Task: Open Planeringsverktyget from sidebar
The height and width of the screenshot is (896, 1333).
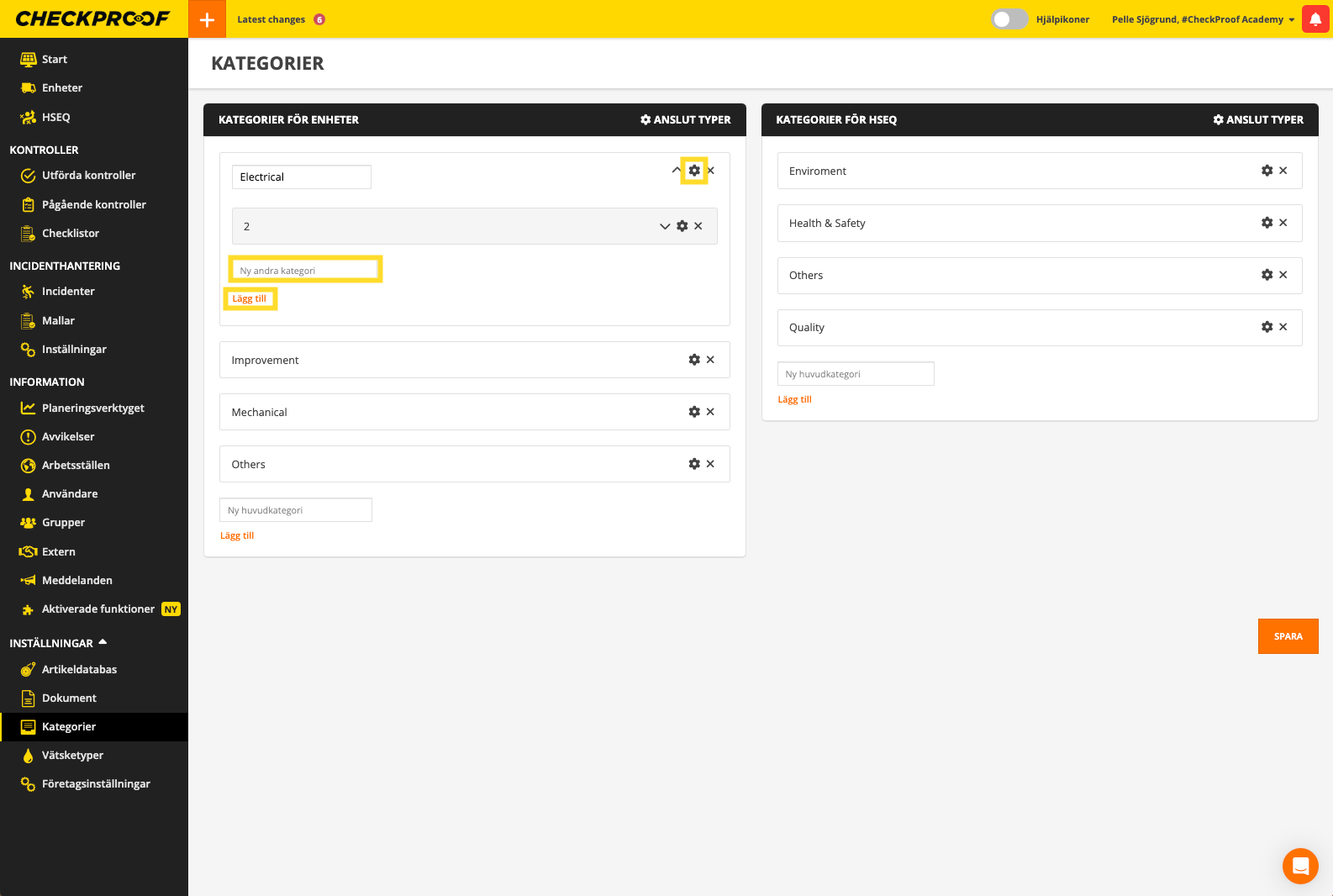Action: (x=92, y=408)
